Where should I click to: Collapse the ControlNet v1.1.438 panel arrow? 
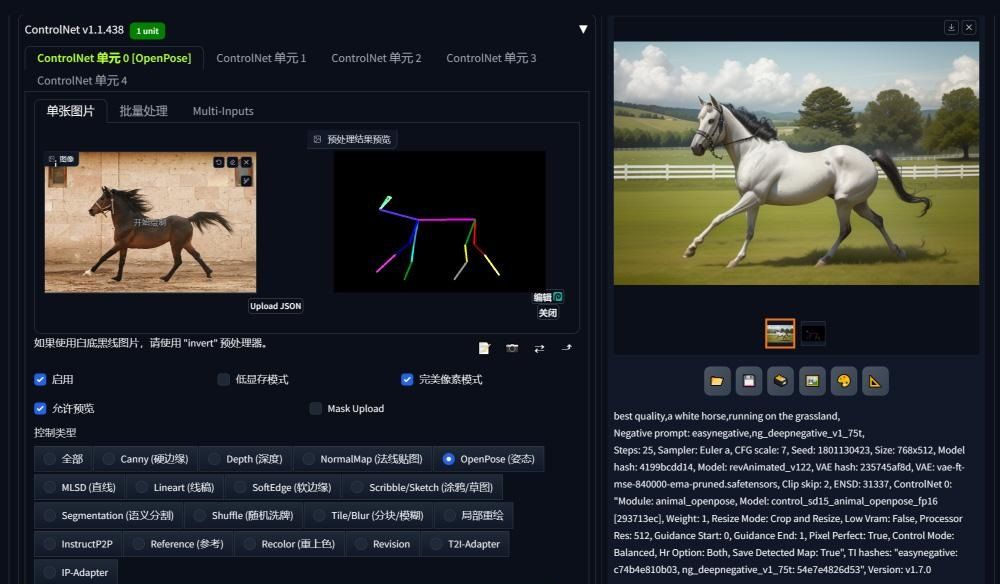(583, 29)
